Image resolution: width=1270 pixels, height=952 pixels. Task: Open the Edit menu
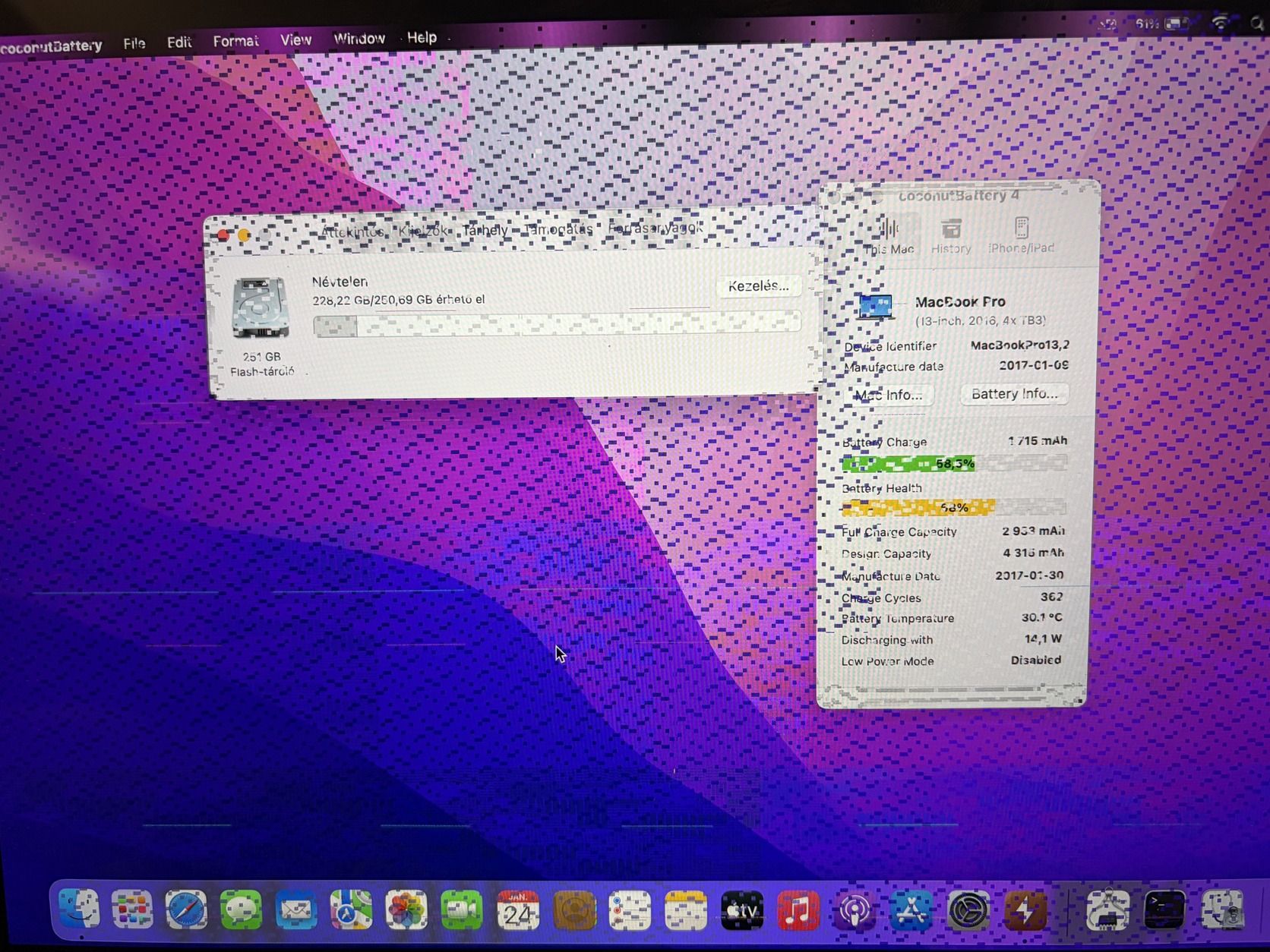179,42
